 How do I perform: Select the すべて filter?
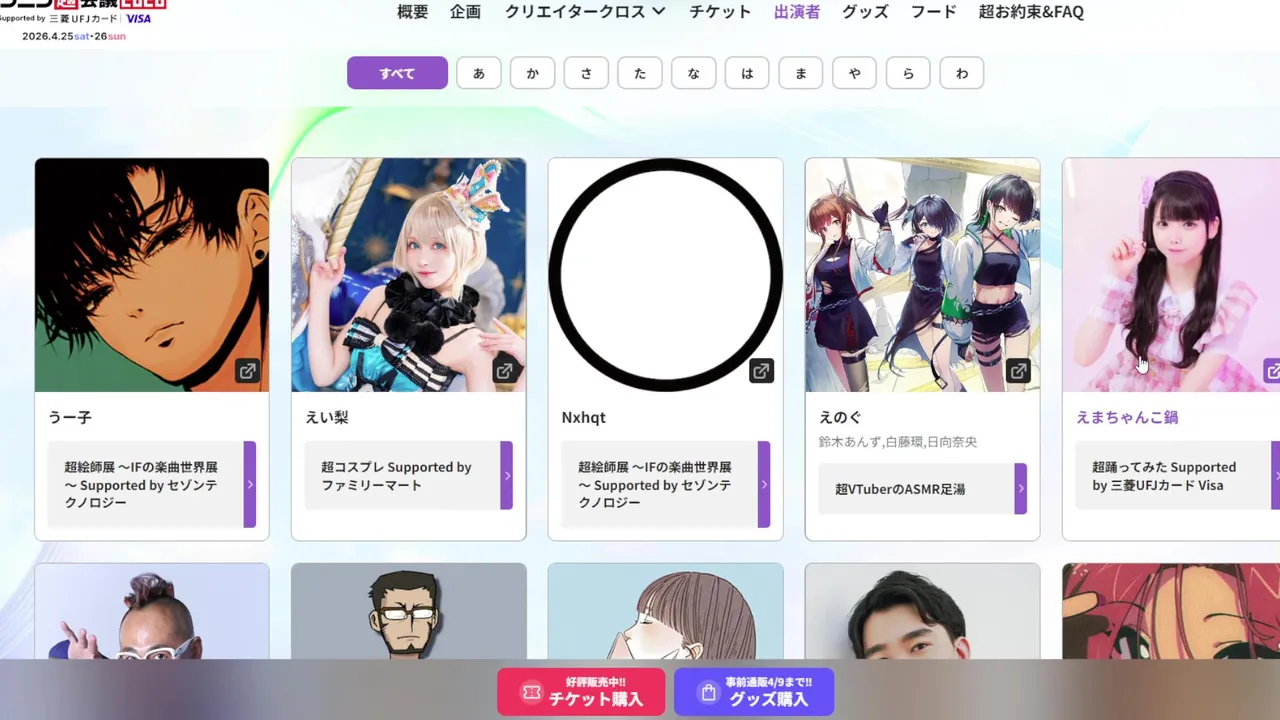click(397, 73)
